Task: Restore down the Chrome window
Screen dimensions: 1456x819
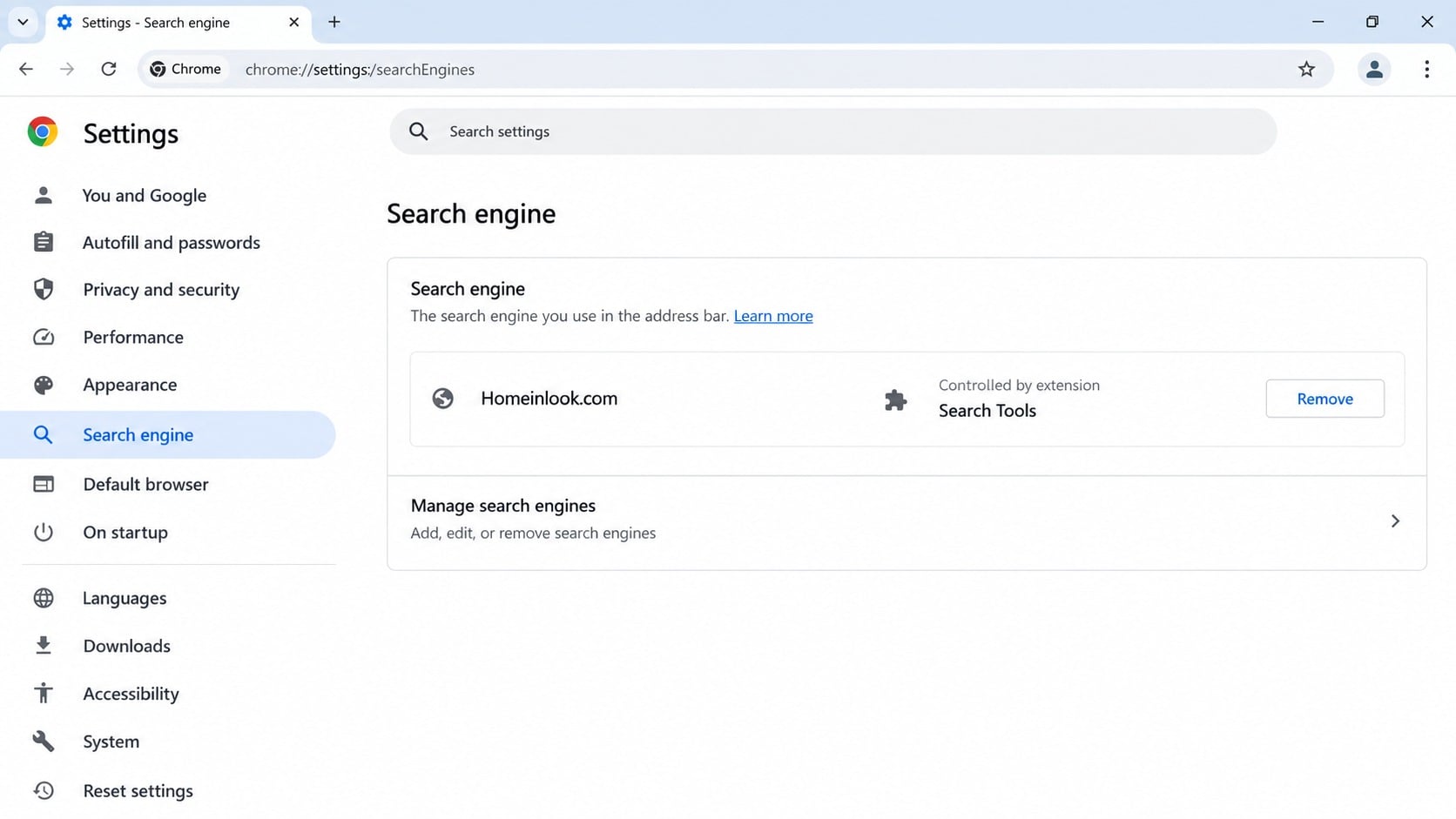Action: click(1372, 22)
